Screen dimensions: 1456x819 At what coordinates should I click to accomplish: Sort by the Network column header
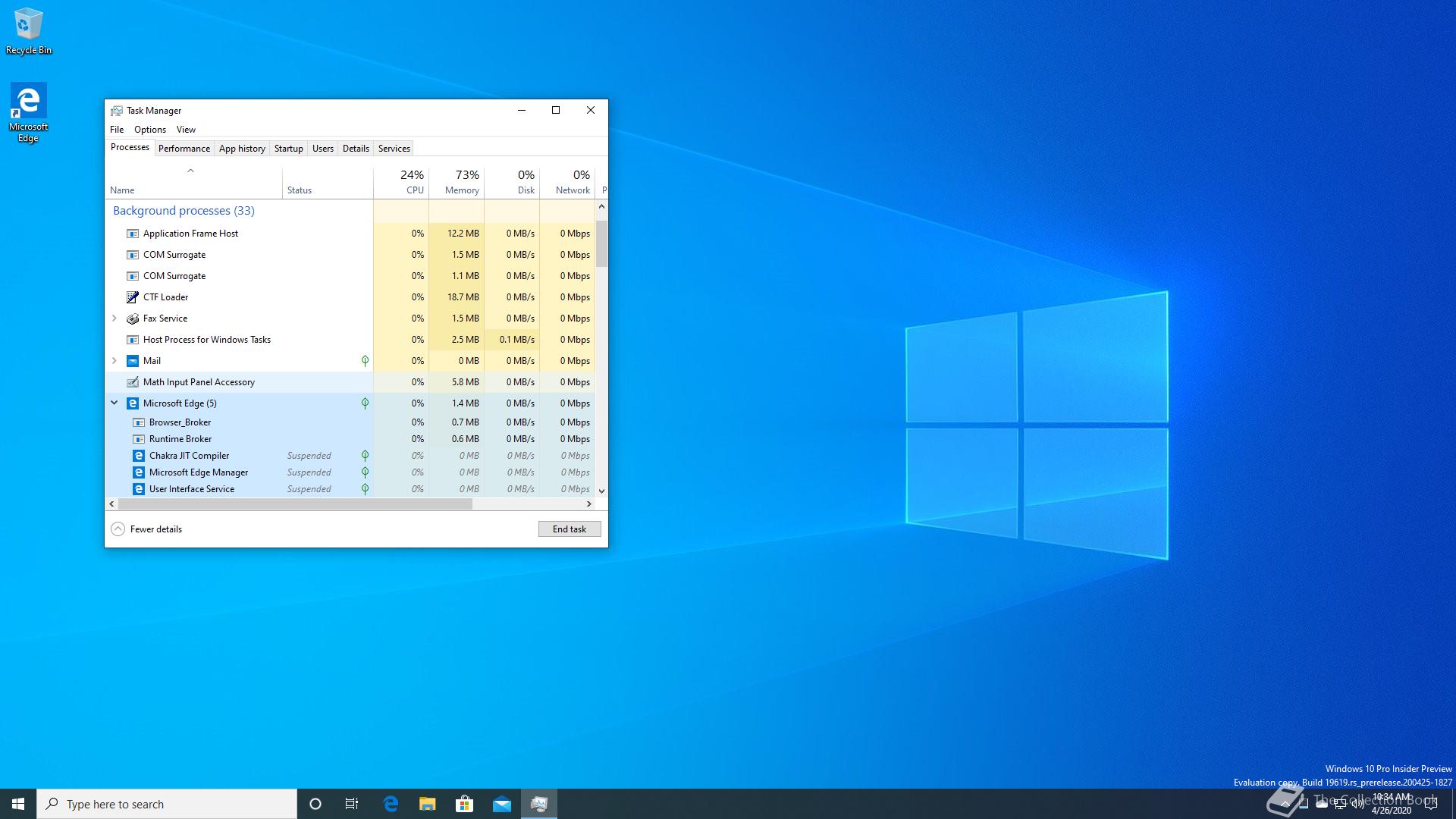567,183
